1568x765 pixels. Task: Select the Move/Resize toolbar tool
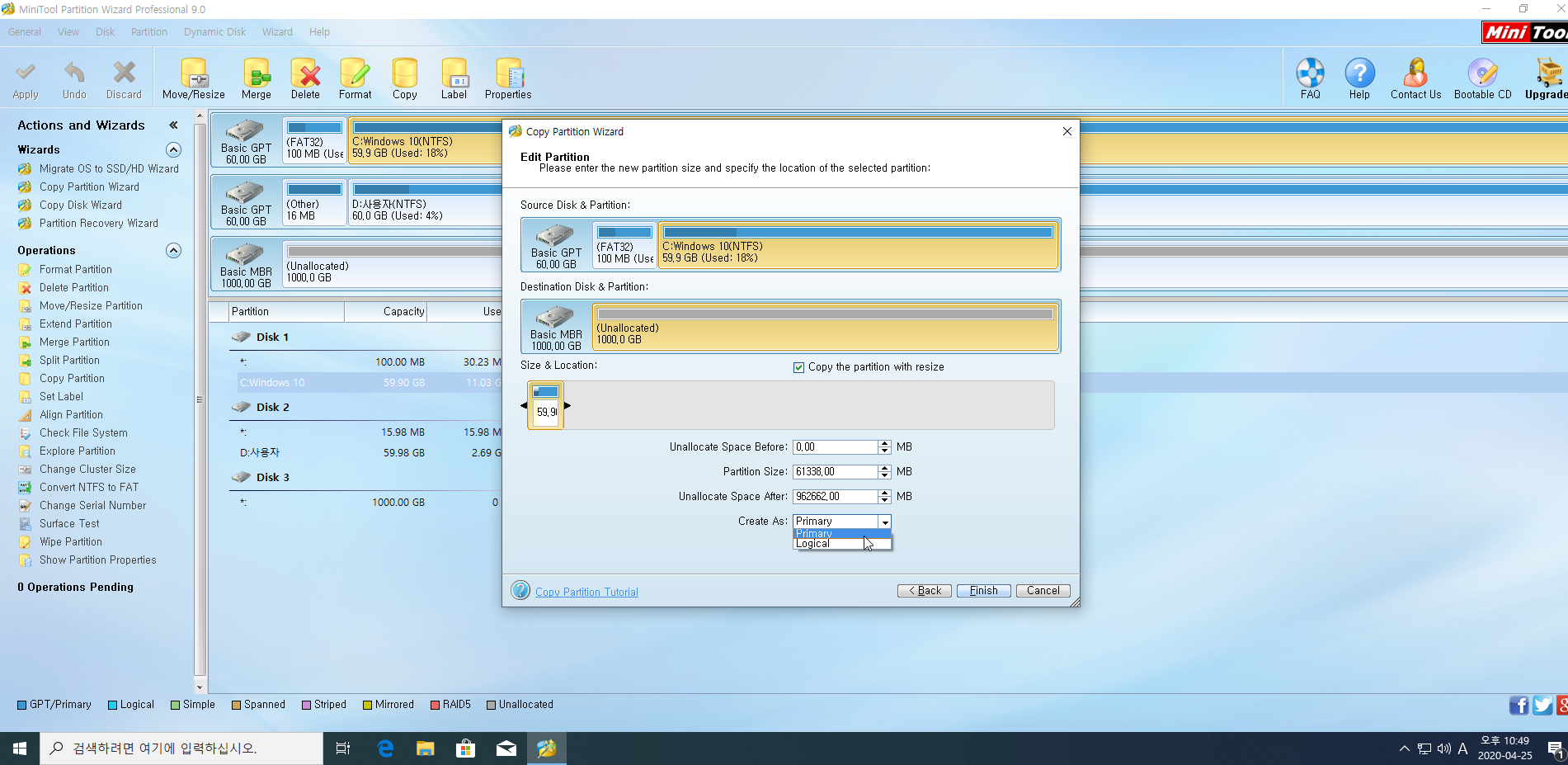point(194,79)
